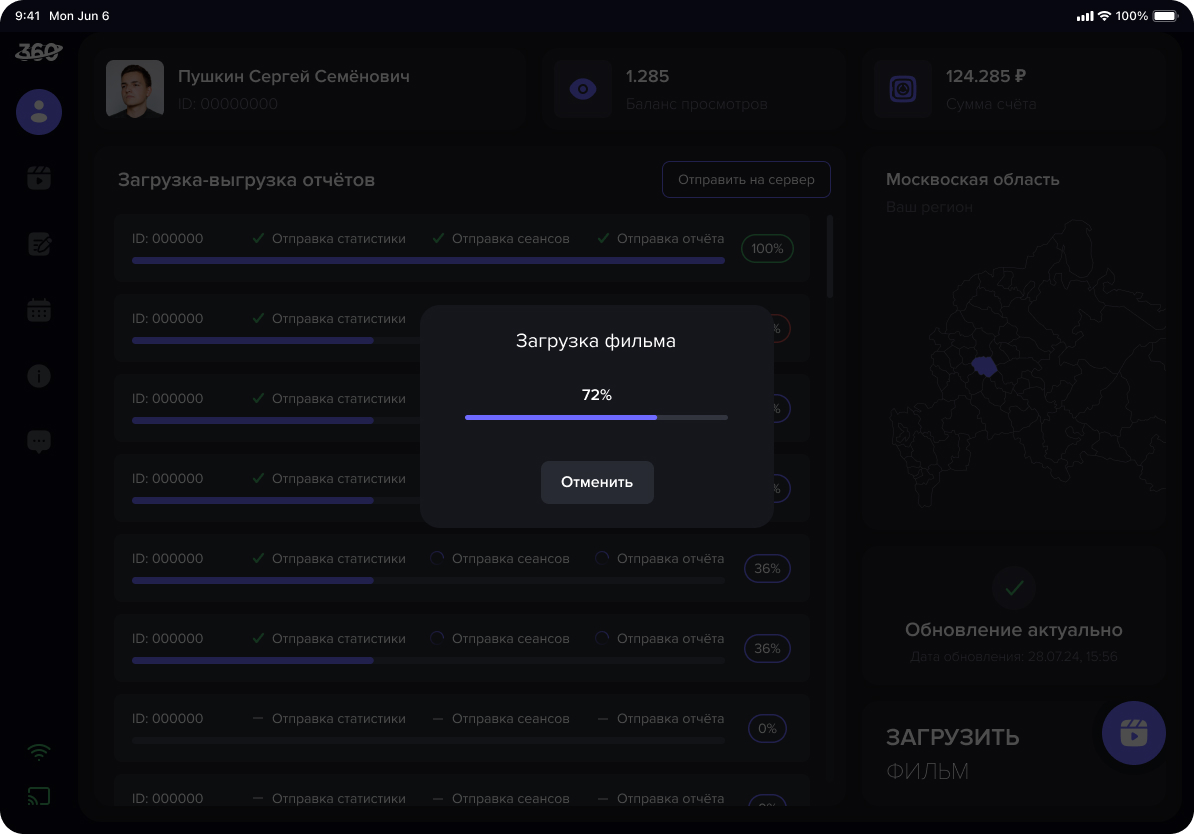Click the profile photo of Пушкин Сергей
The image size is (1194, 834).
(135, 89)
